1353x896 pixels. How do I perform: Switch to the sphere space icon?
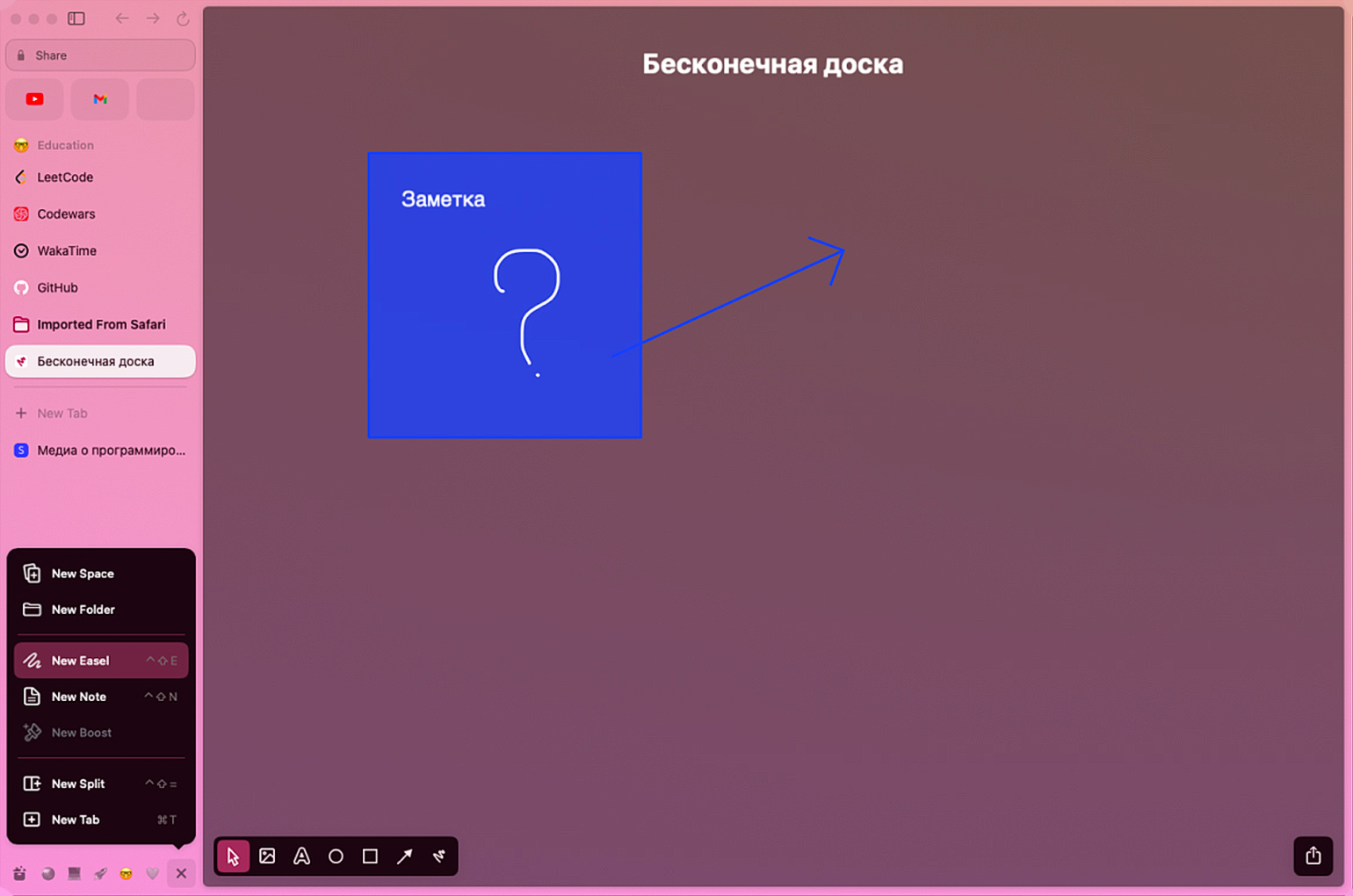click(48, 873)
